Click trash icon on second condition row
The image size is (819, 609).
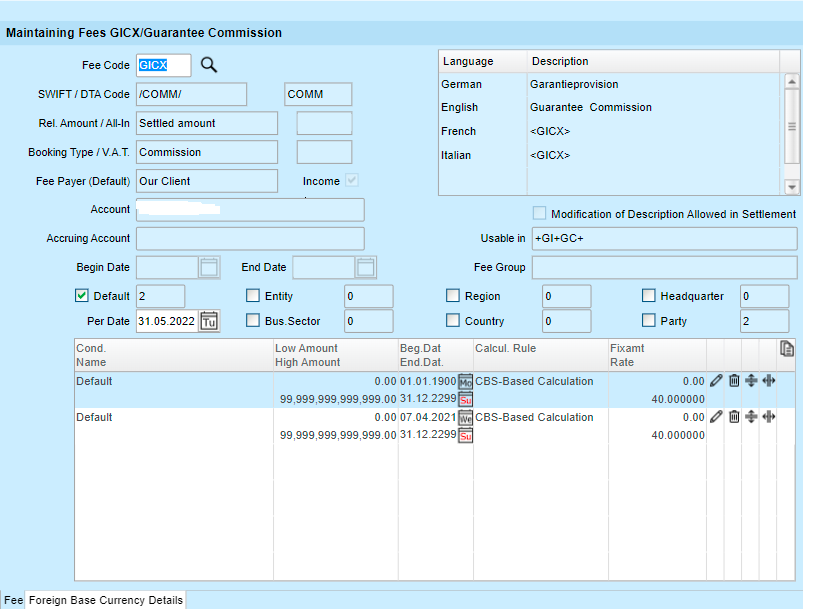[734, 417]
